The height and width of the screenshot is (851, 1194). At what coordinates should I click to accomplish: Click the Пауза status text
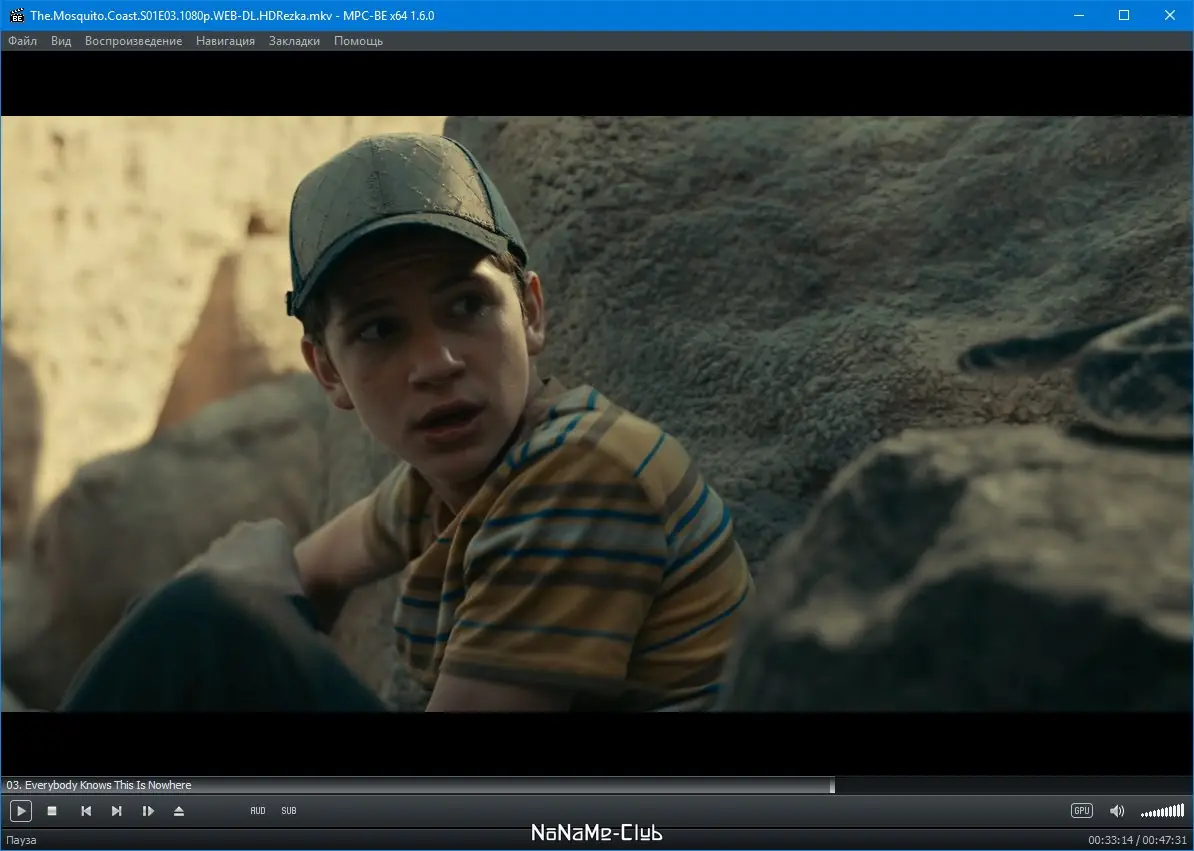click(x=21, y=840)
